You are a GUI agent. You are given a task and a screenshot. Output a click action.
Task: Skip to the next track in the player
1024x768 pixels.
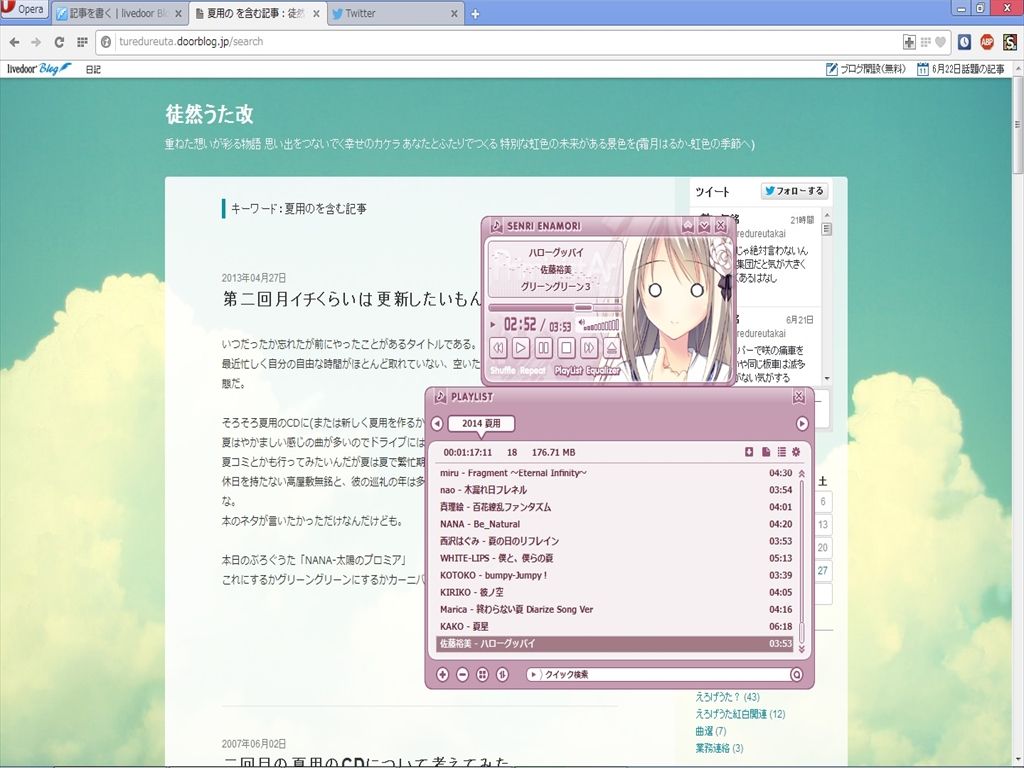[x=589, y=347]
